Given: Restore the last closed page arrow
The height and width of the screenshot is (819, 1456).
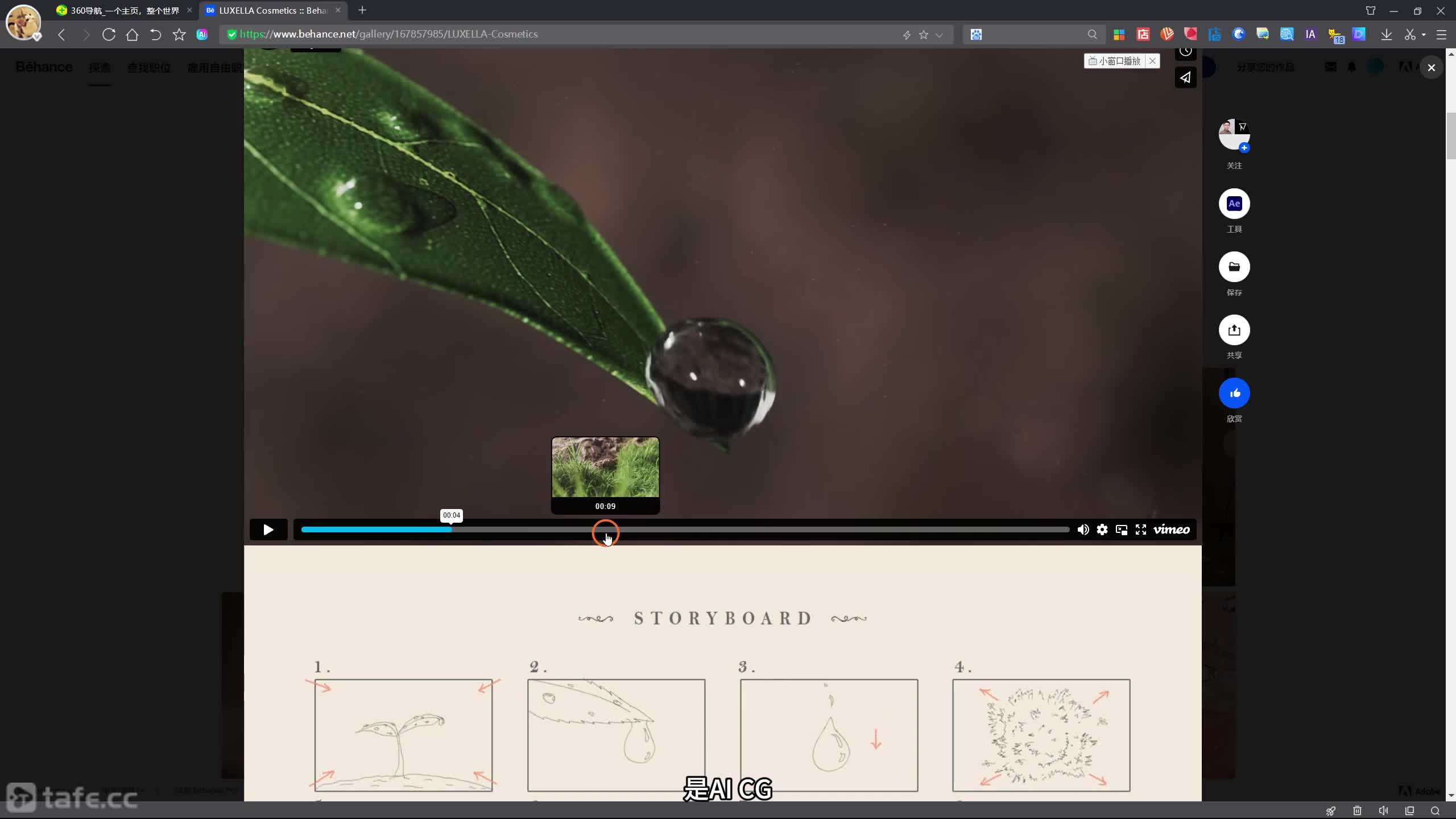Looking at the screenshot, I should [155, 35].
